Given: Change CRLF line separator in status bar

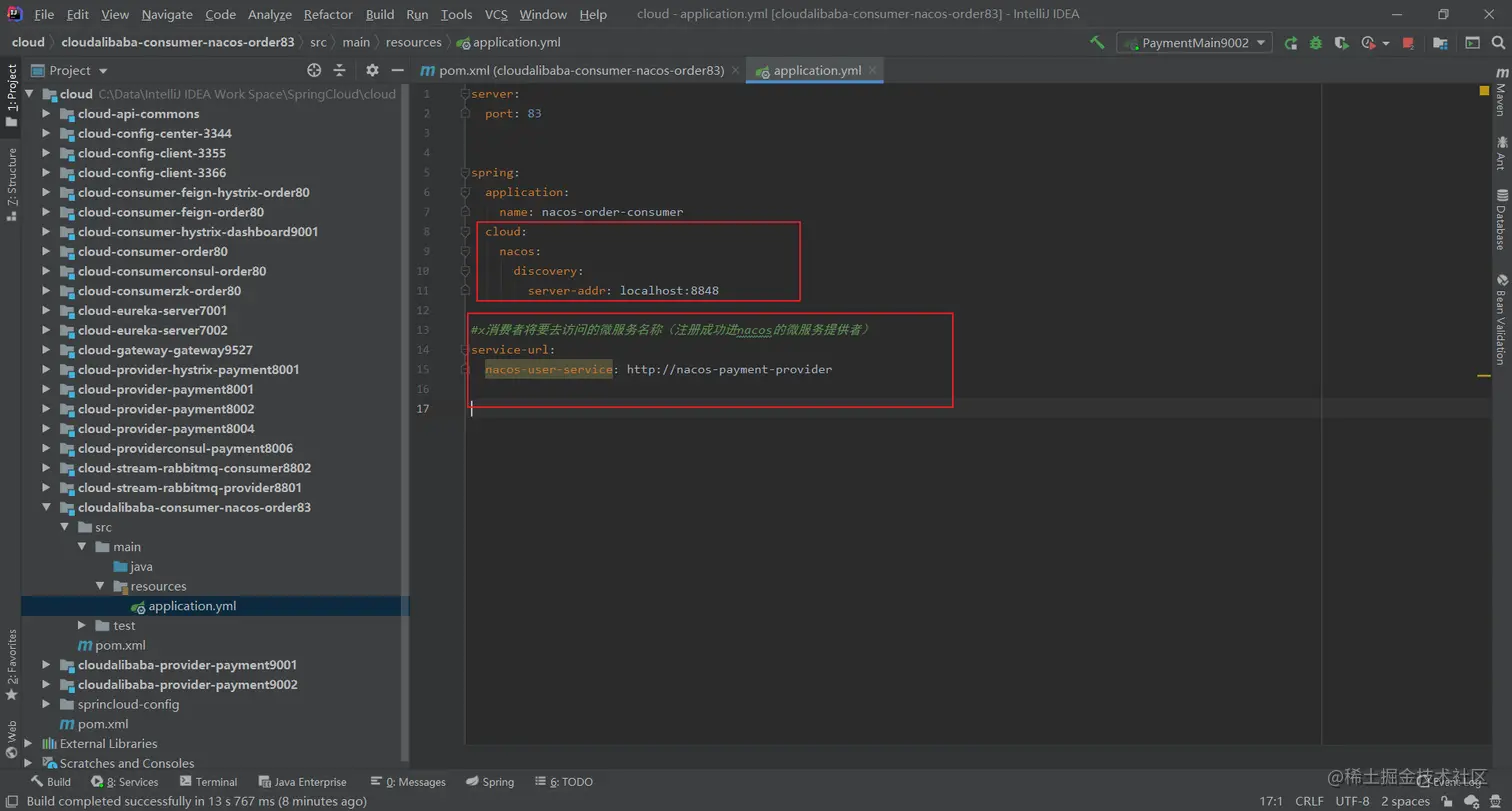Looking at the screenshot, I should [1309, 801].
